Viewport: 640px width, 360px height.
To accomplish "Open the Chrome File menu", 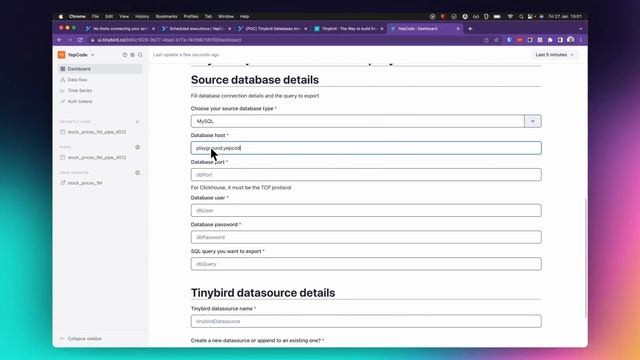I will pyautogui.click(x=95, y=16).
